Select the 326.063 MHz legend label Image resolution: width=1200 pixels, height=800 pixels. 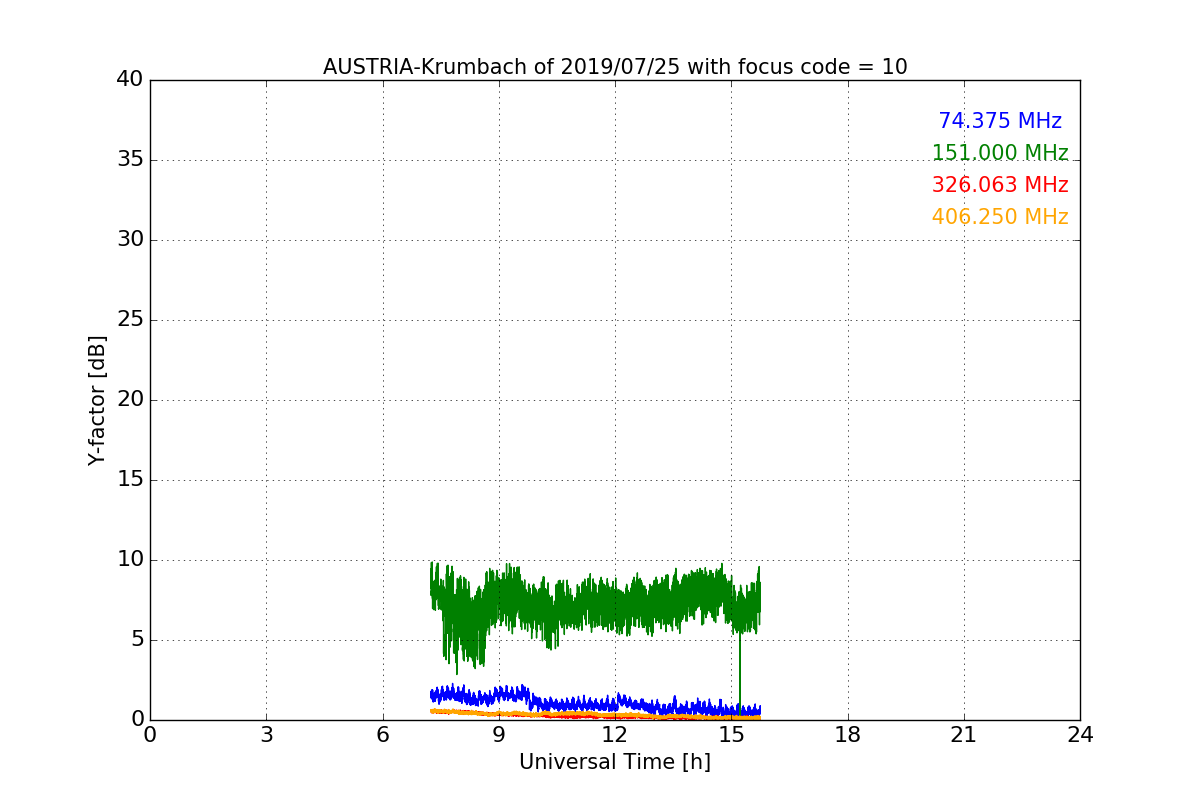click(x=1000, y=185)
